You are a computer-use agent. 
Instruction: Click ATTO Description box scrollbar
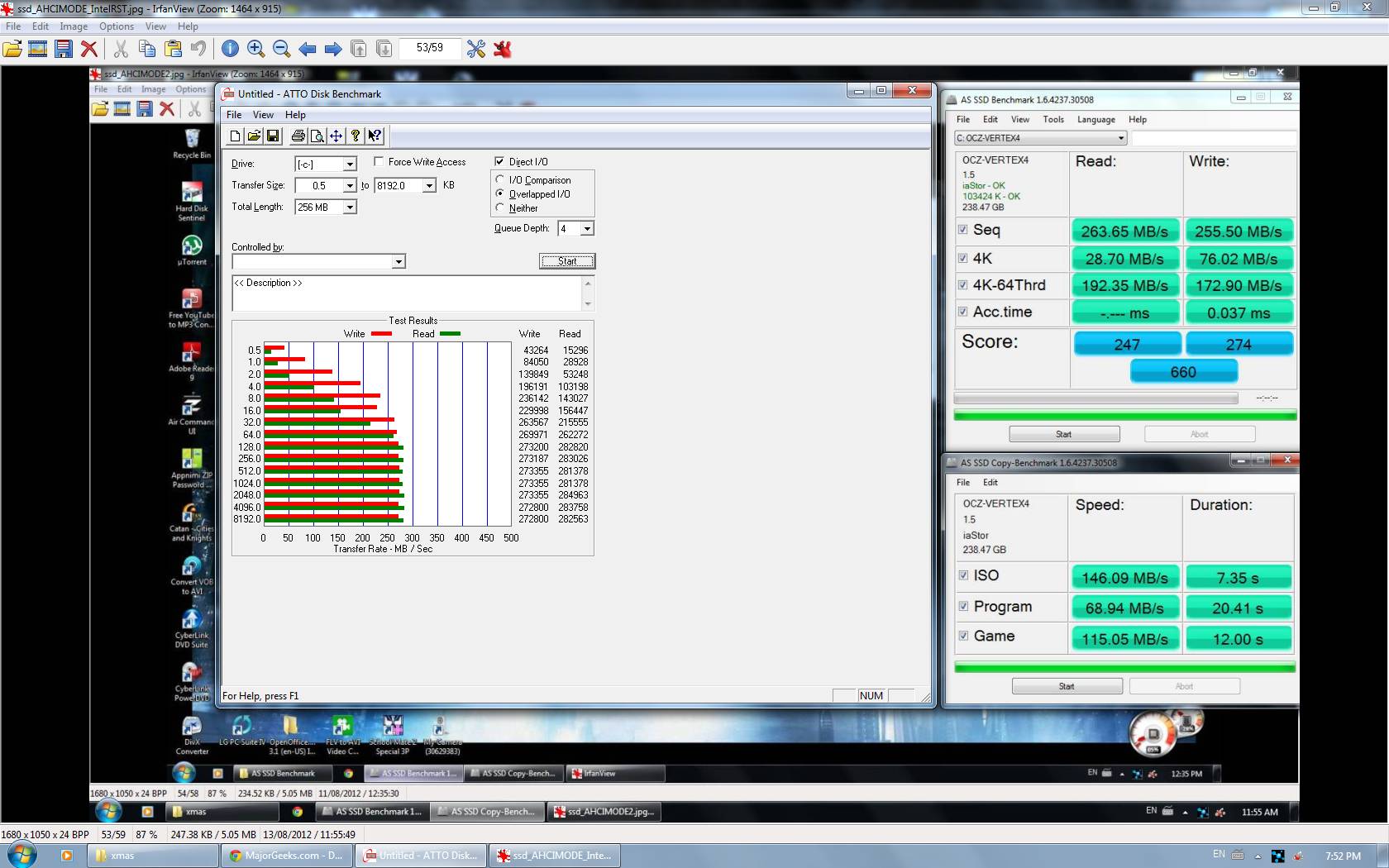589,293
